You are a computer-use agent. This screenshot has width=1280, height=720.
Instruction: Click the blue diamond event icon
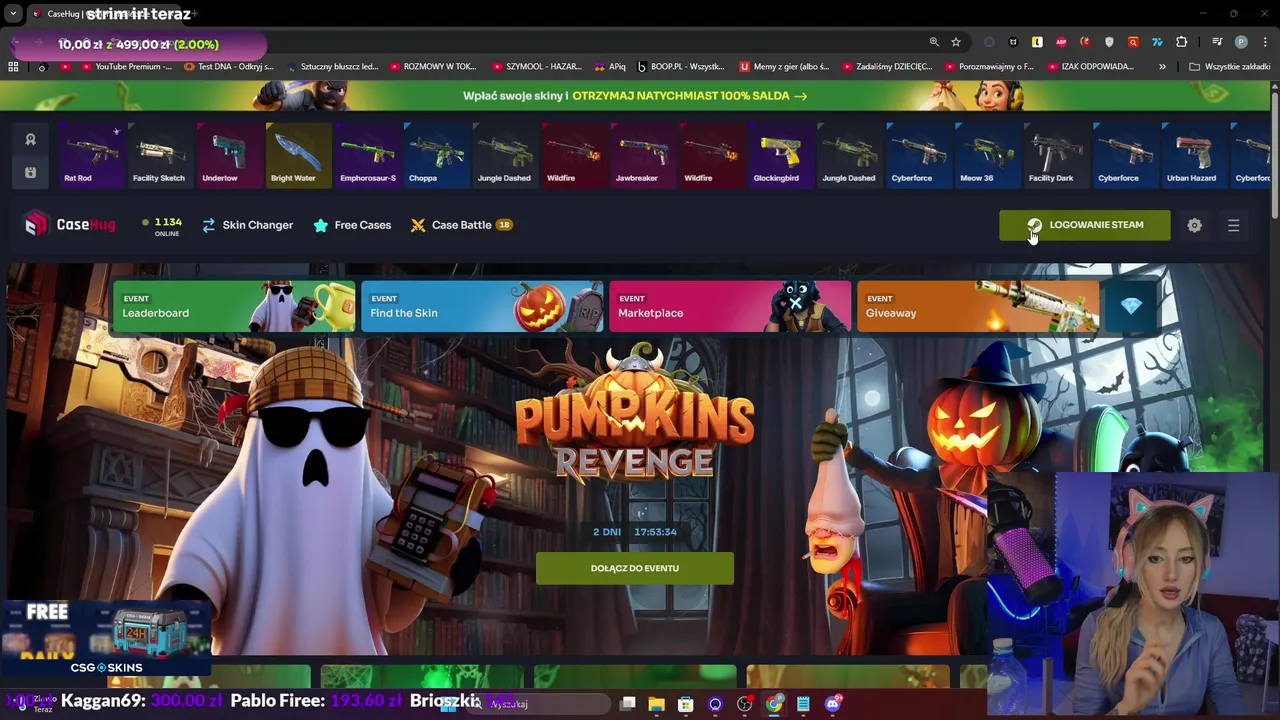[x=1131, y=306]
